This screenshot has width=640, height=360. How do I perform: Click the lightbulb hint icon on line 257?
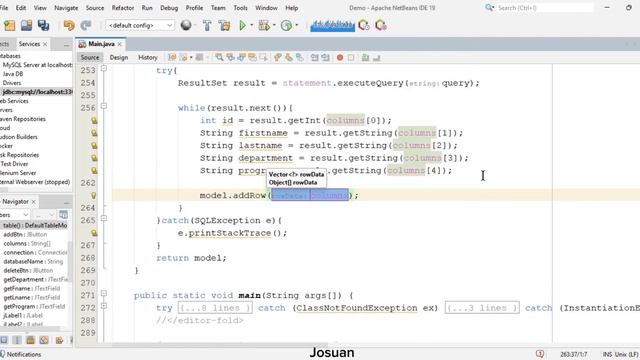click(94, 120)
